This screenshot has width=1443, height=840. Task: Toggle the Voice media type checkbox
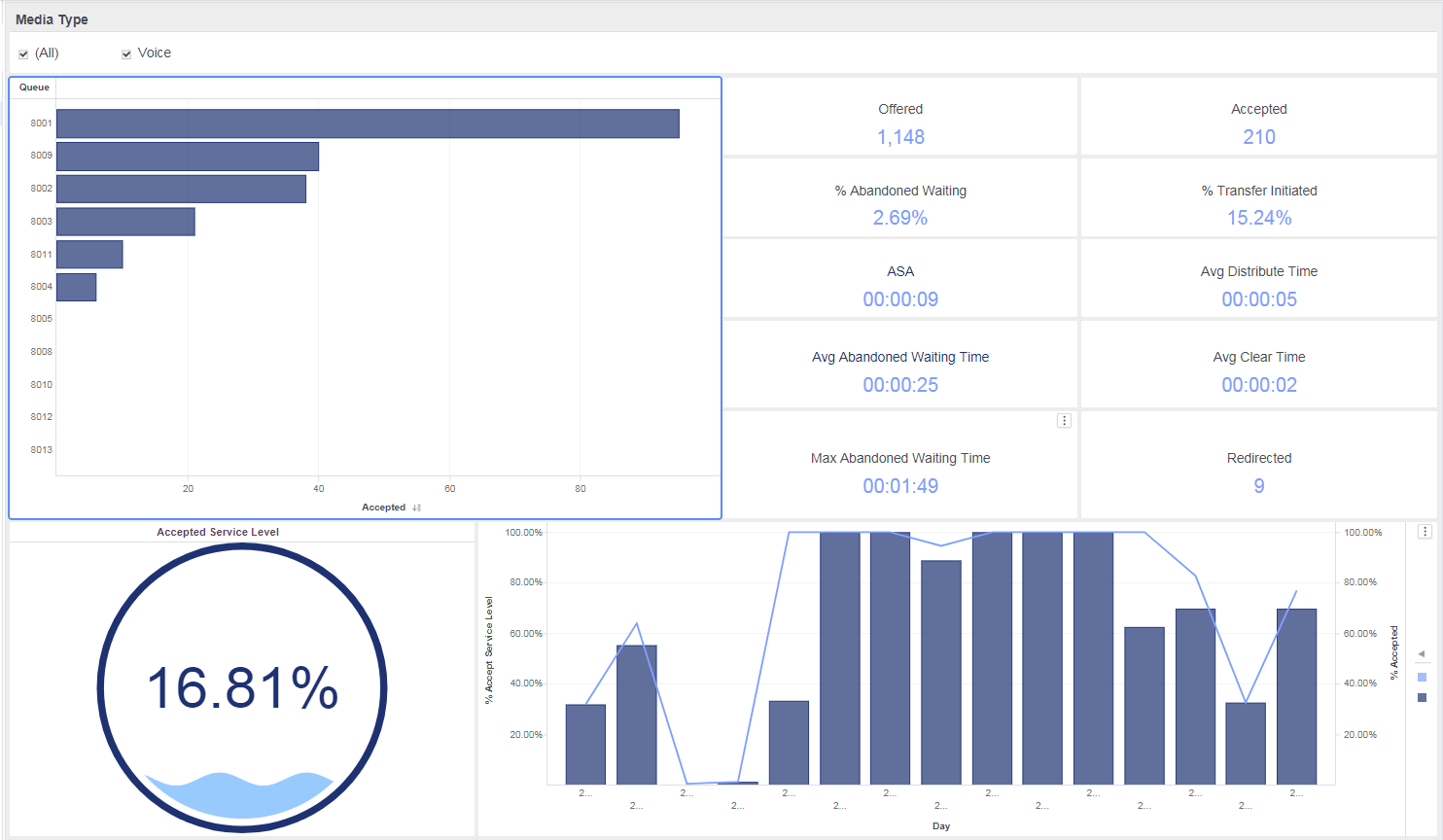[126, 54]
